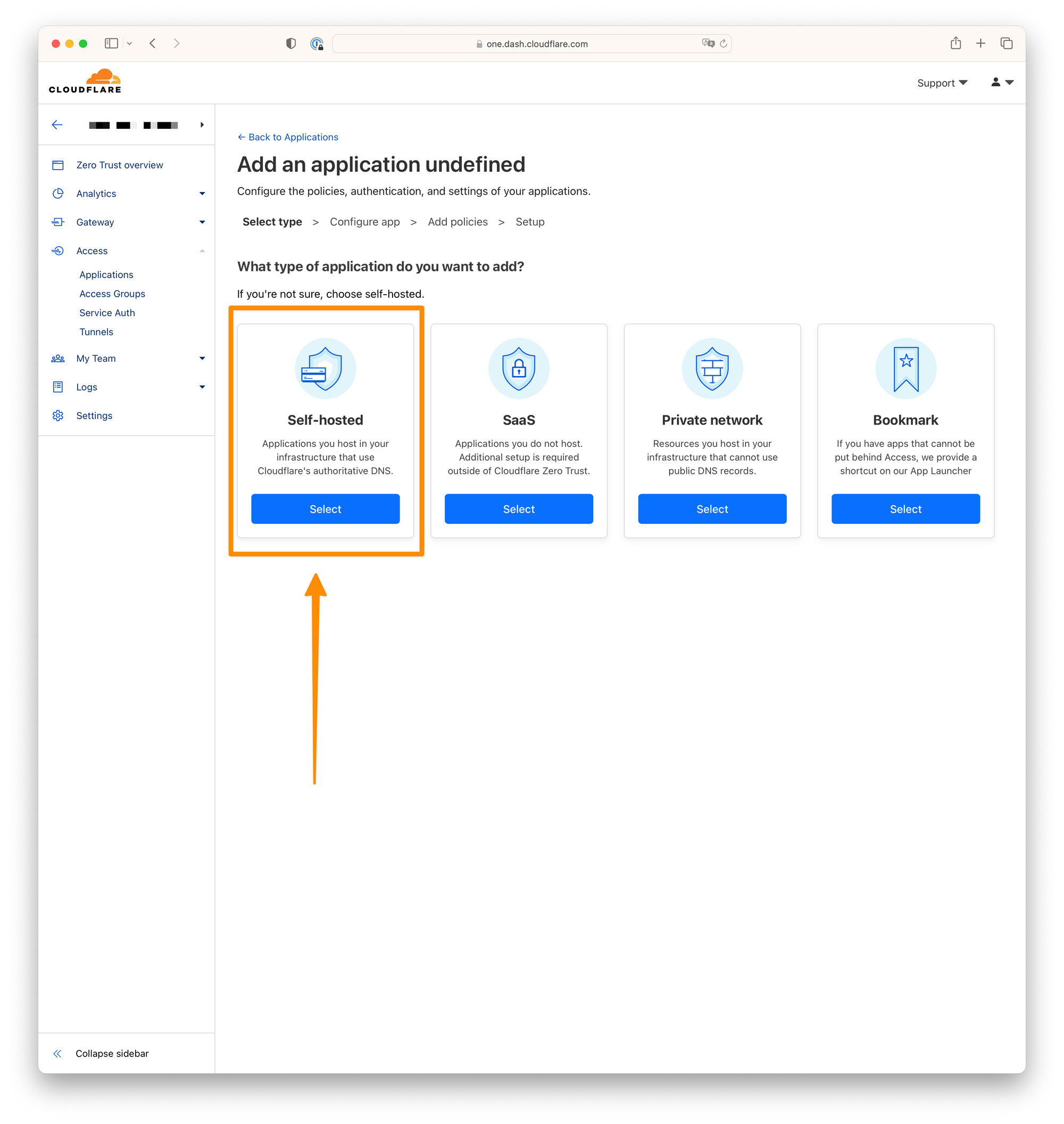Image resolution: width=1064 pixels, height=1124 pixels.
Task: Click the Add policies step
Action: [x=458, y=222]
